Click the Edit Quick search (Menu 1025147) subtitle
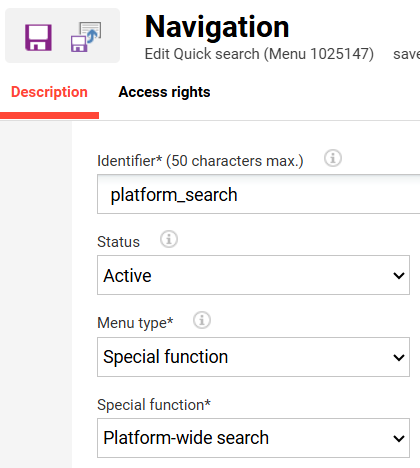Viewport: 420px width, 468px height. pos(259,54)
